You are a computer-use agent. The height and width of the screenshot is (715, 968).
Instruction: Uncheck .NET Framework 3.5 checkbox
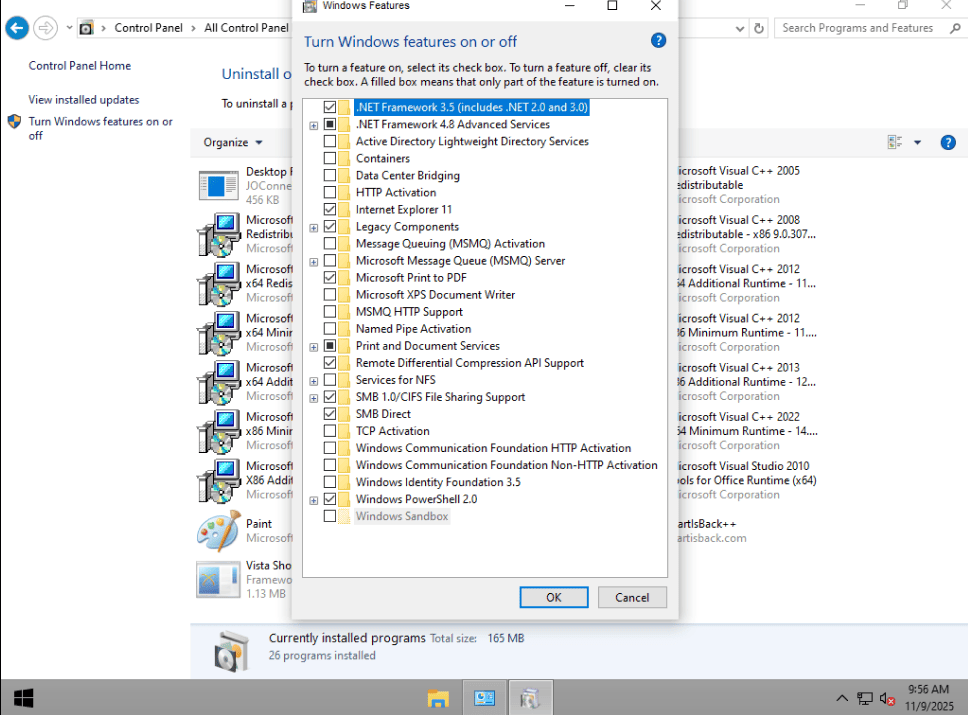tap(330, 107)
